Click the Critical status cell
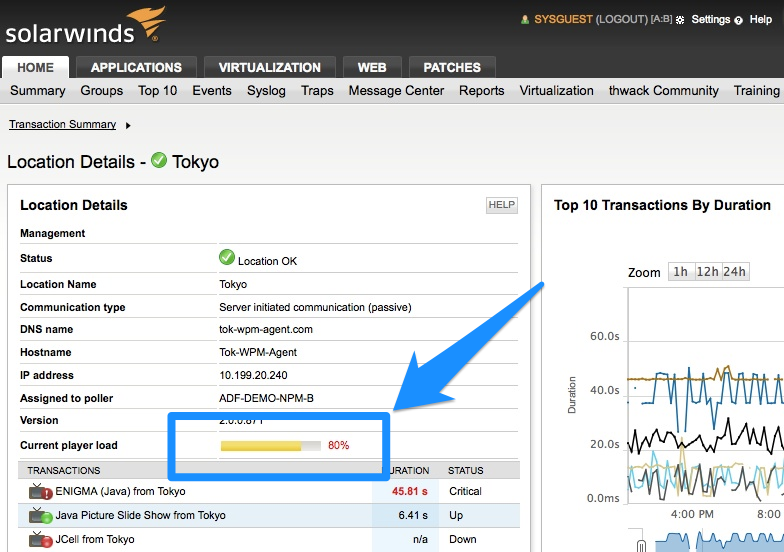The width and height of the screenshot is (784, 552). click(465, 491)
